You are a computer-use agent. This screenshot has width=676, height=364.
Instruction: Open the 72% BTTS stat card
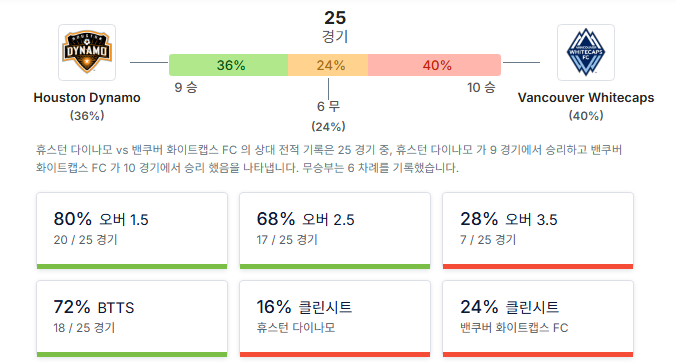coord(132,319)
